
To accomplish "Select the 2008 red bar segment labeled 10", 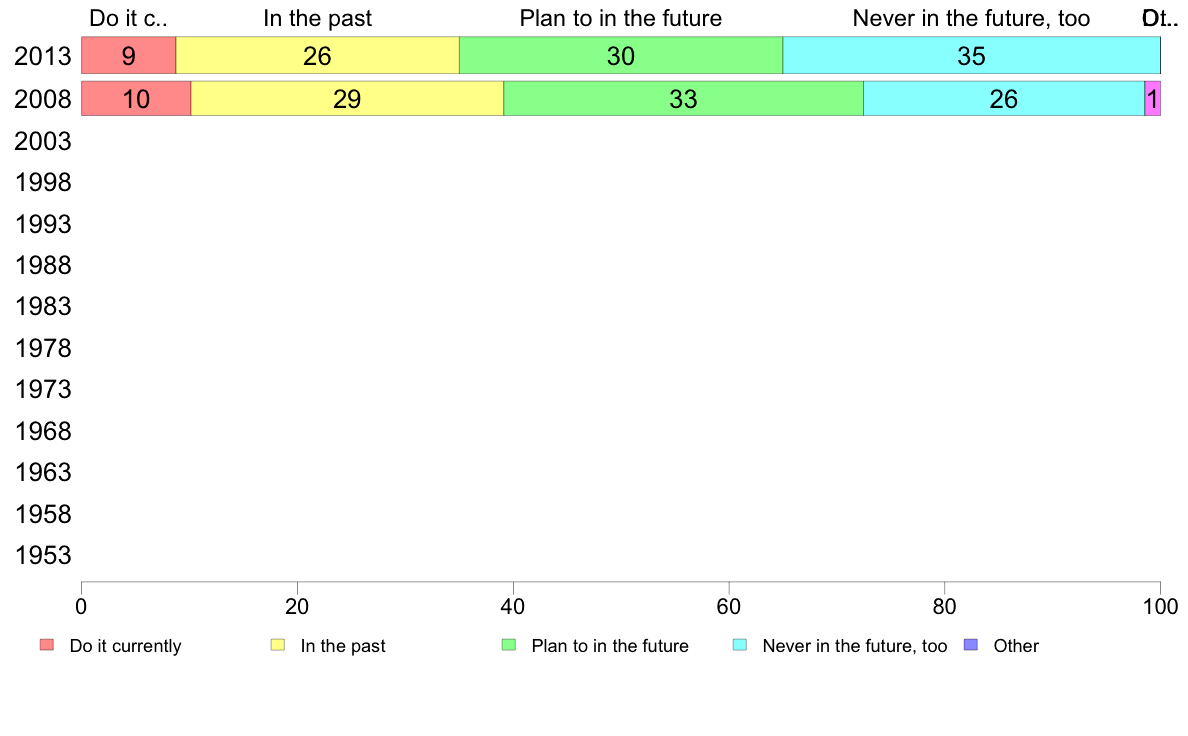I will coord(136,99).
